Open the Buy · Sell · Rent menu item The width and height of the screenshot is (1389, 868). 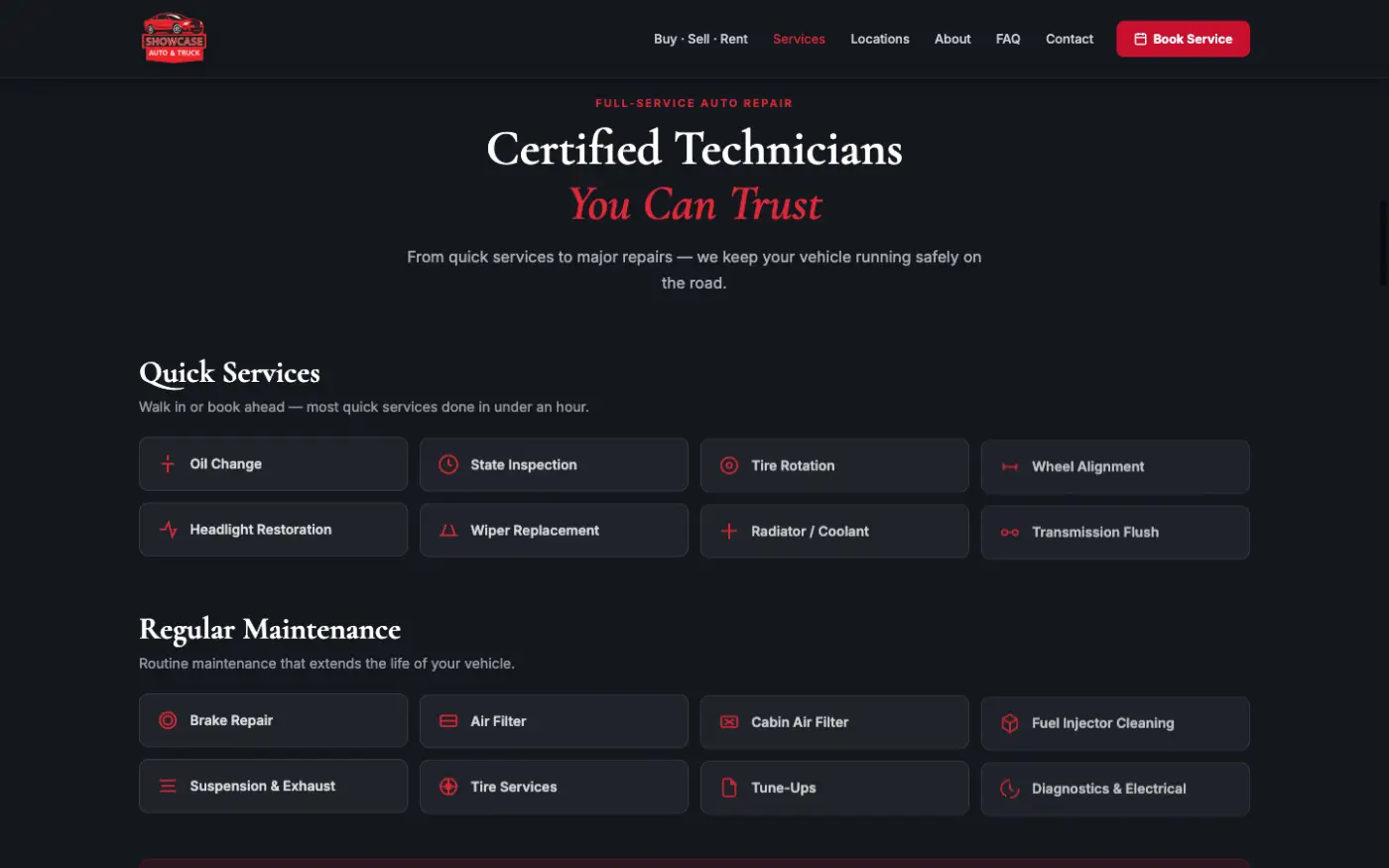pos(700,39)
